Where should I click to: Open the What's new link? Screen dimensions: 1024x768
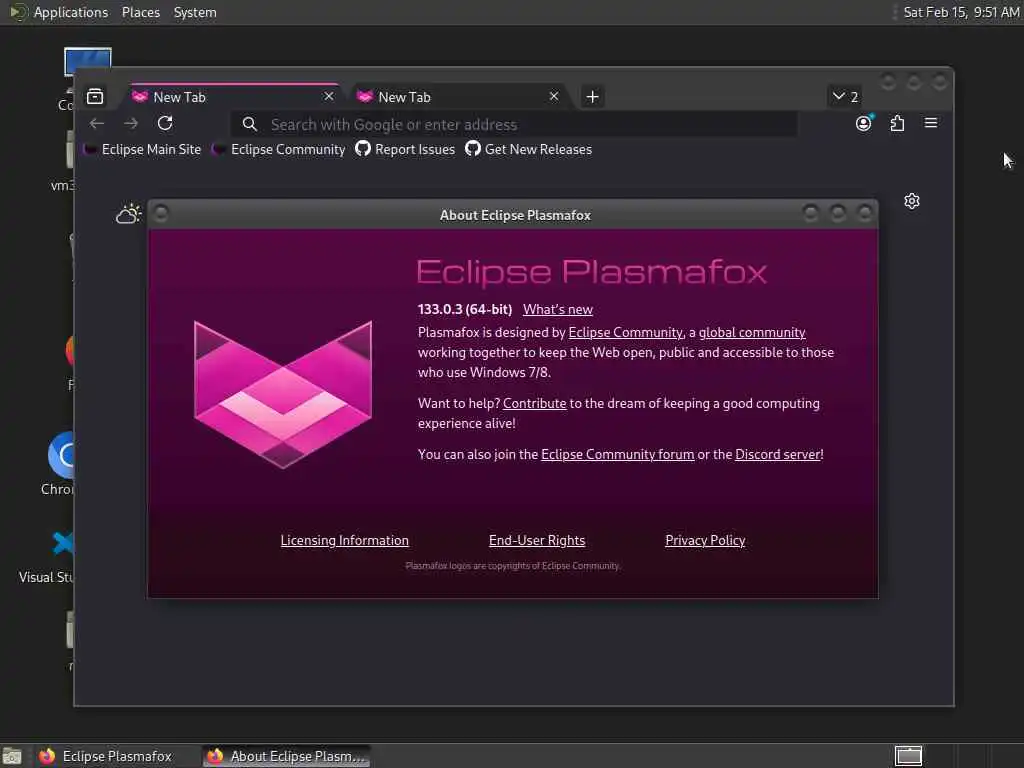[558, 310]
